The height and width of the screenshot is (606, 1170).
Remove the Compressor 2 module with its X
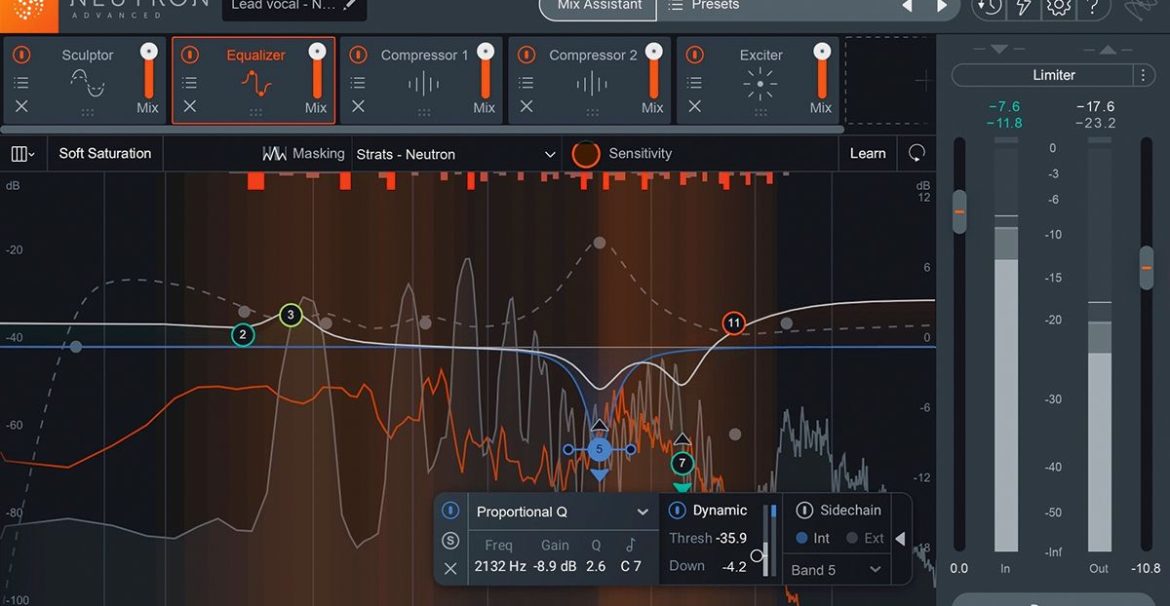527,107
